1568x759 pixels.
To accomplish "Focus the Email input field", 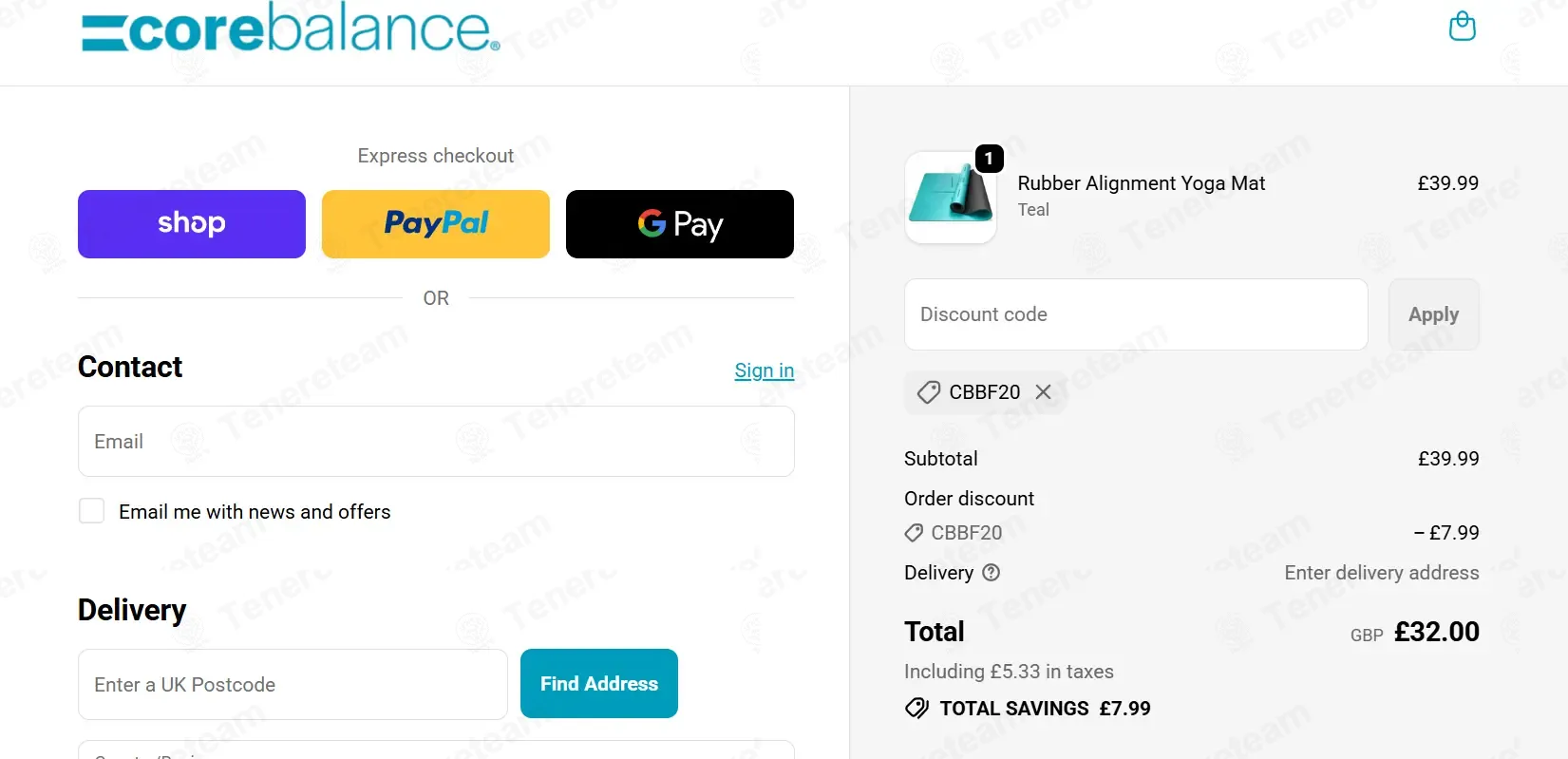I will [436, 442].
